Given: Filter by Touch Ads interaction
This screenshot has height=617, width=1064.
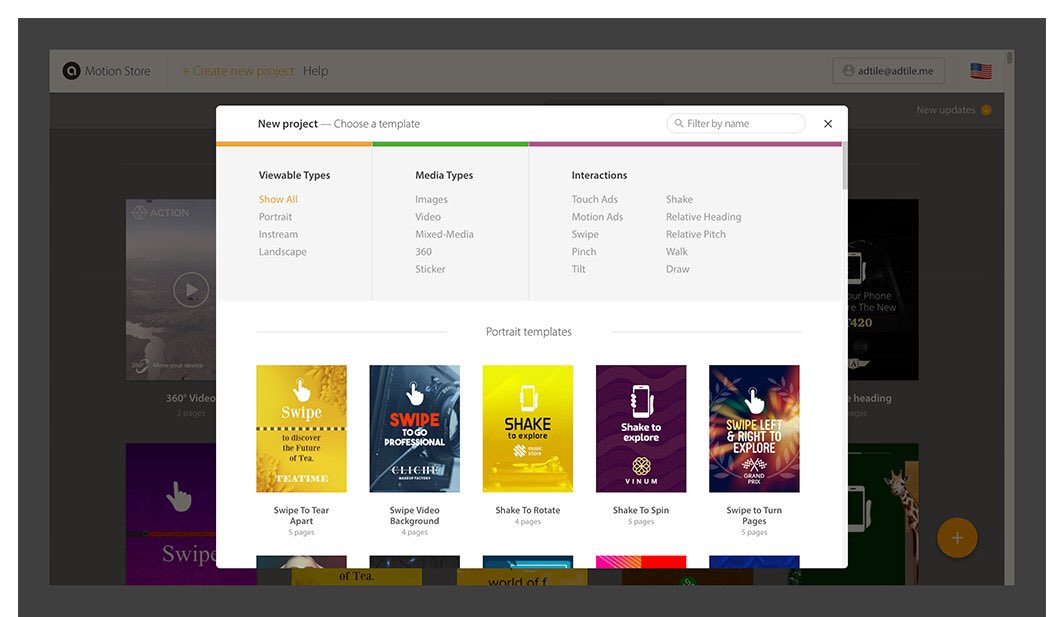Looking at the screenshot, I should 594,199.
